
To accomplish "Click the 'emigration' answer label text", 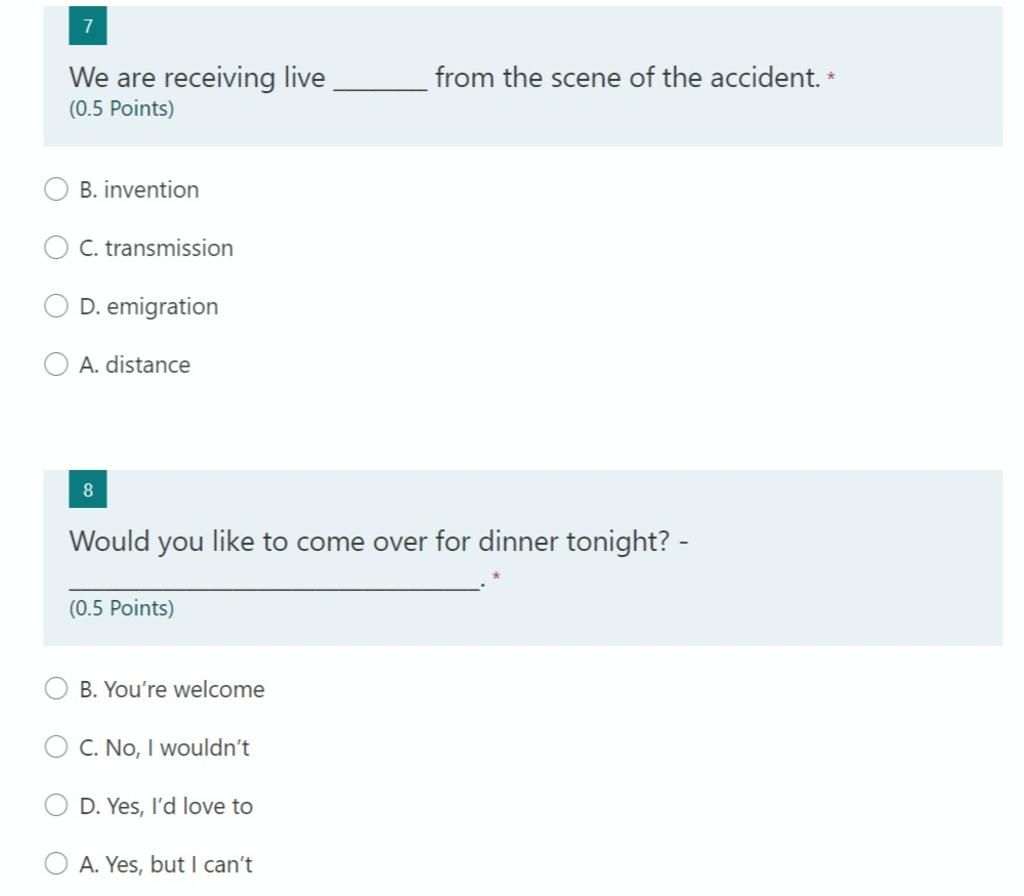I will 163,307.
